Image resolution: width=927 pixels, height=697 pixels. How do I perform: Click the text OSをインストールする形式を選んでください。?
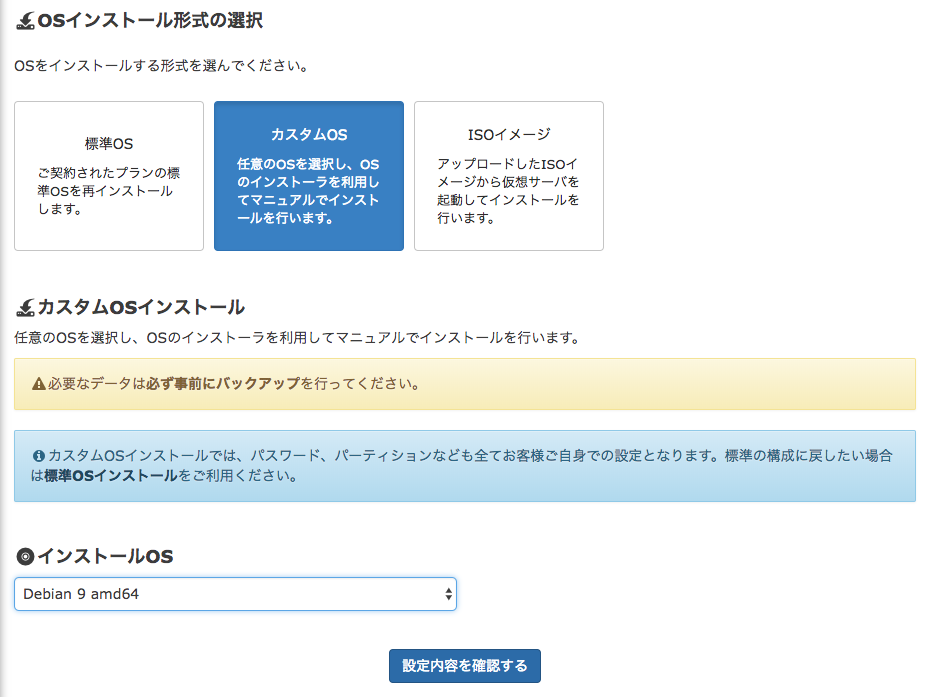pos(161,66)
